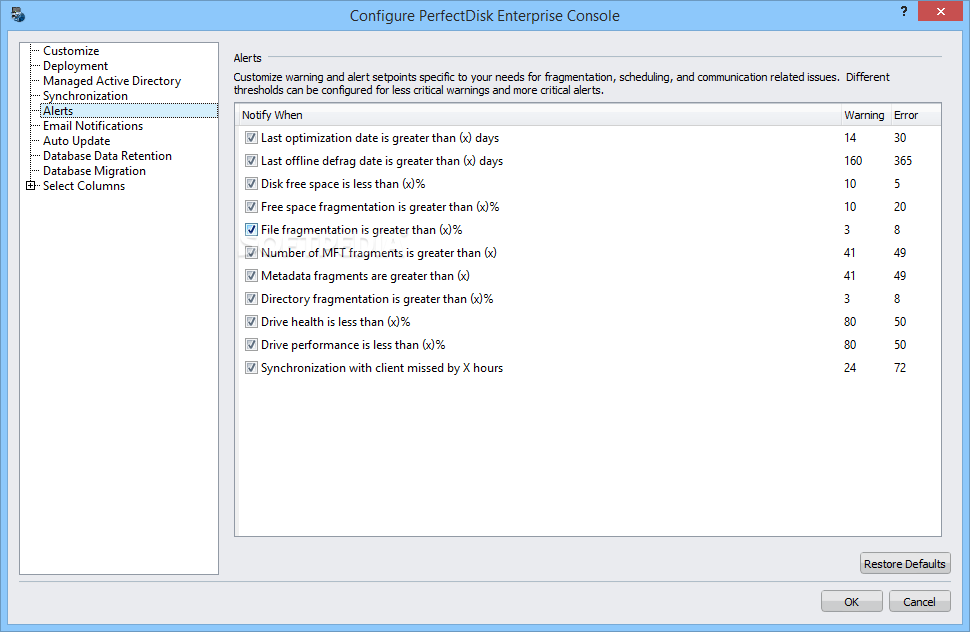Go to Managed Active Directory settings
970x632 pixels.
pyautogui.click(x=112, y=81)
